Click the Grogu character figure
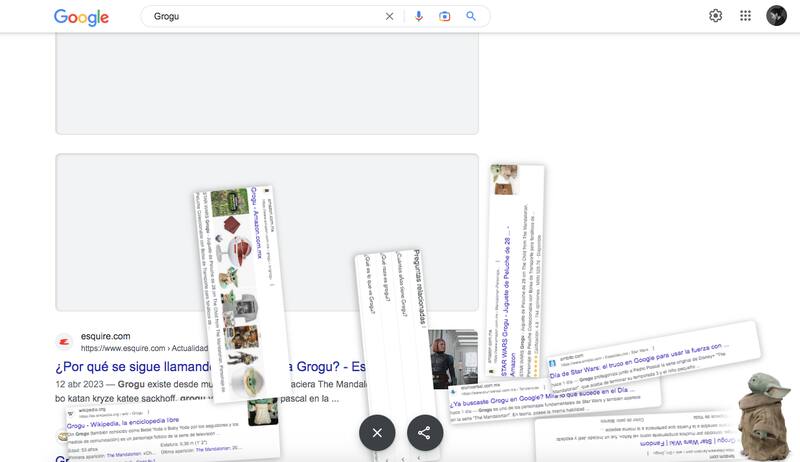The width and height of the screenshot is (800, 462). pyautogui.click(x=764, y=415)
